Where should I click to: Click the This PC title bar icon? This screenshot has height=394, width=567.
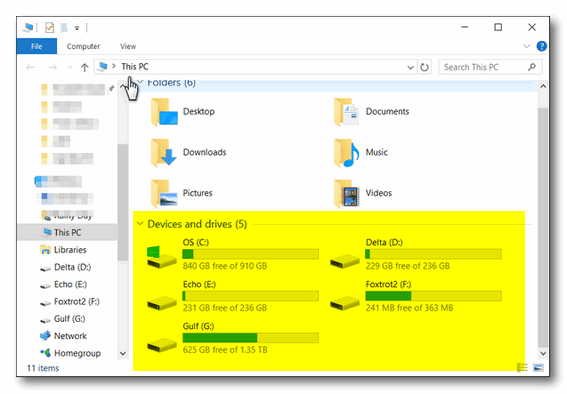tap(27, 27)
